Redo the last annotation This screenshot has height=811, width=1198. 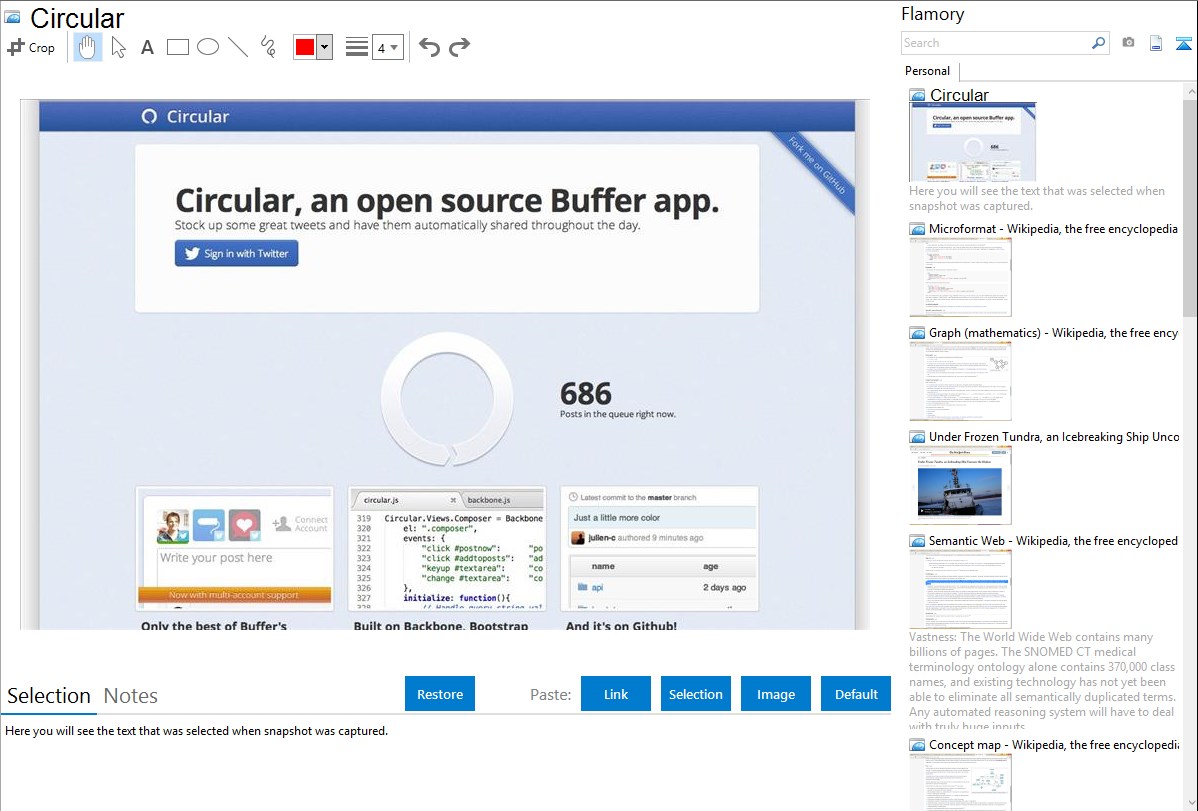[459, 47]
